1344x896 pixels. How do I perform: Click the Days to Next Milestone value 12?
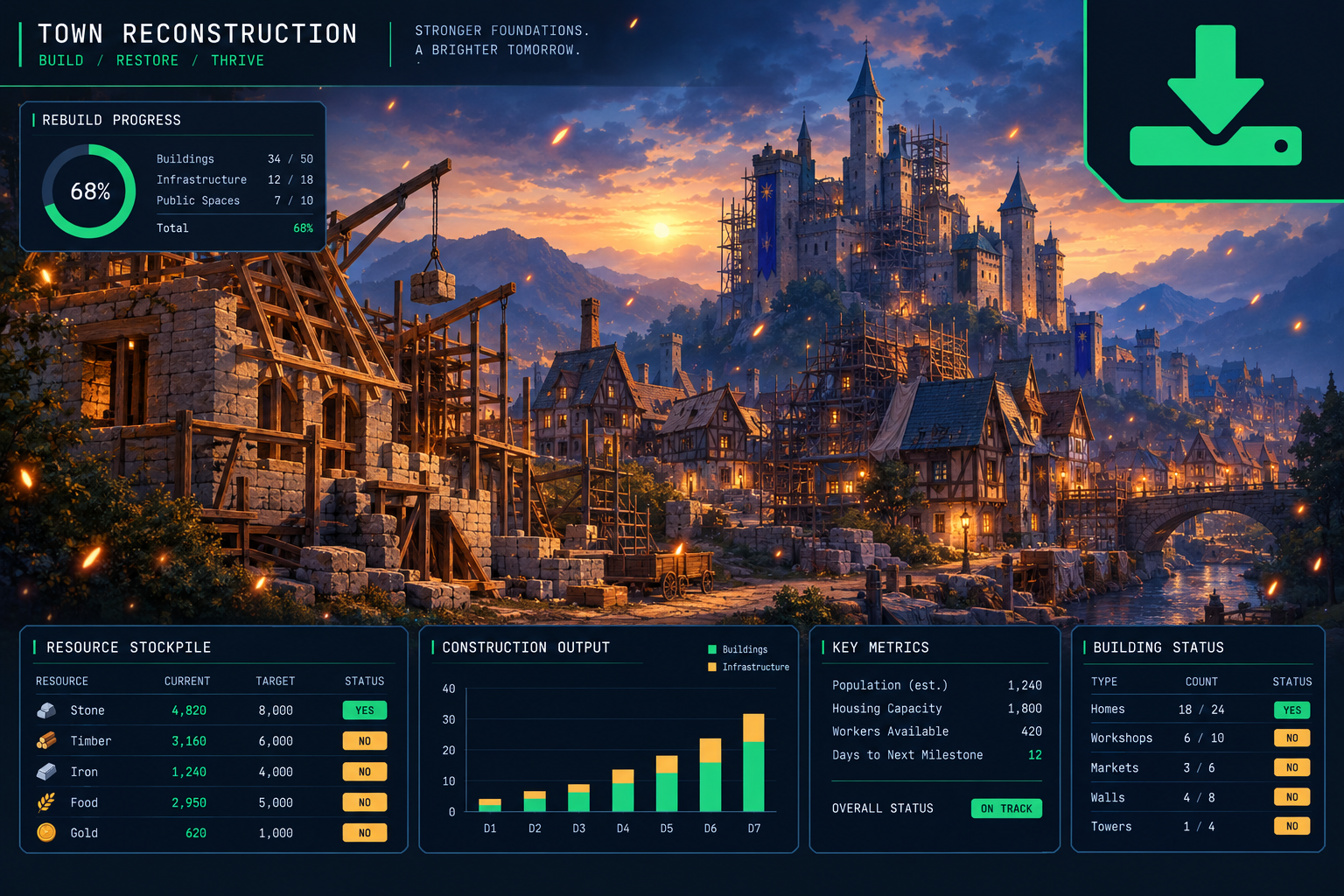pos(1035,755)
